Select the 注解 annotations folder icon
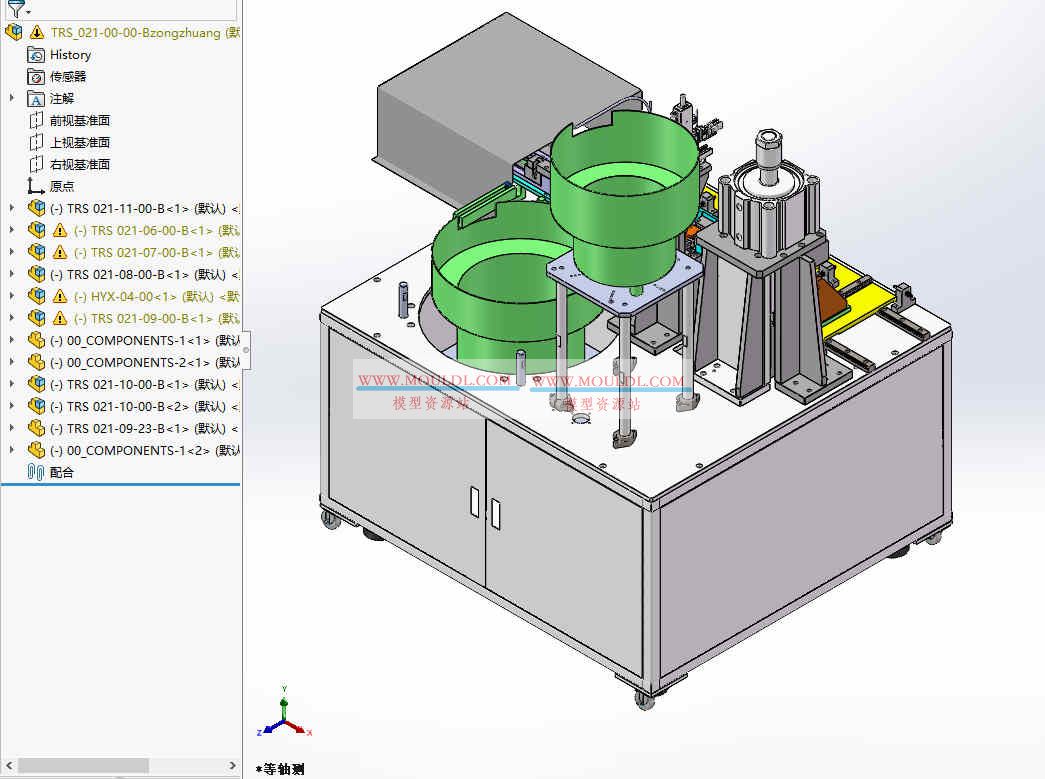Viewport: 1045px width, 779px height. [x=36, y=98]
